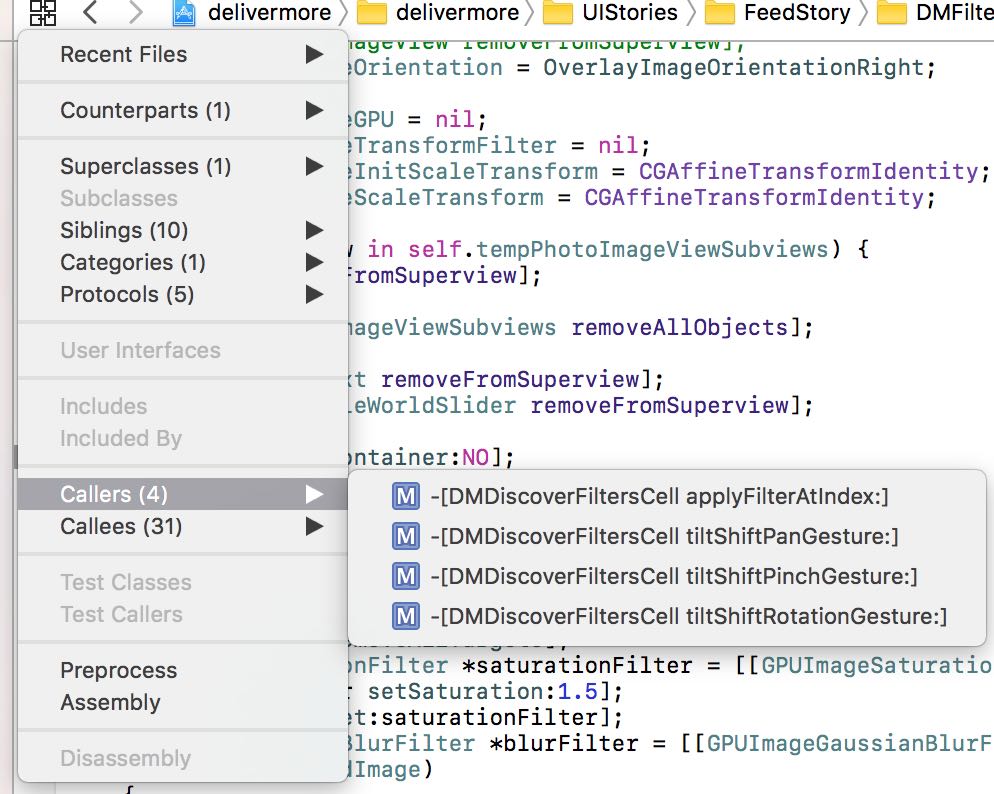Click method icon beside applyFilterAtIndex caller
This screenshot has width=994, height=794.
pos(406,497)
